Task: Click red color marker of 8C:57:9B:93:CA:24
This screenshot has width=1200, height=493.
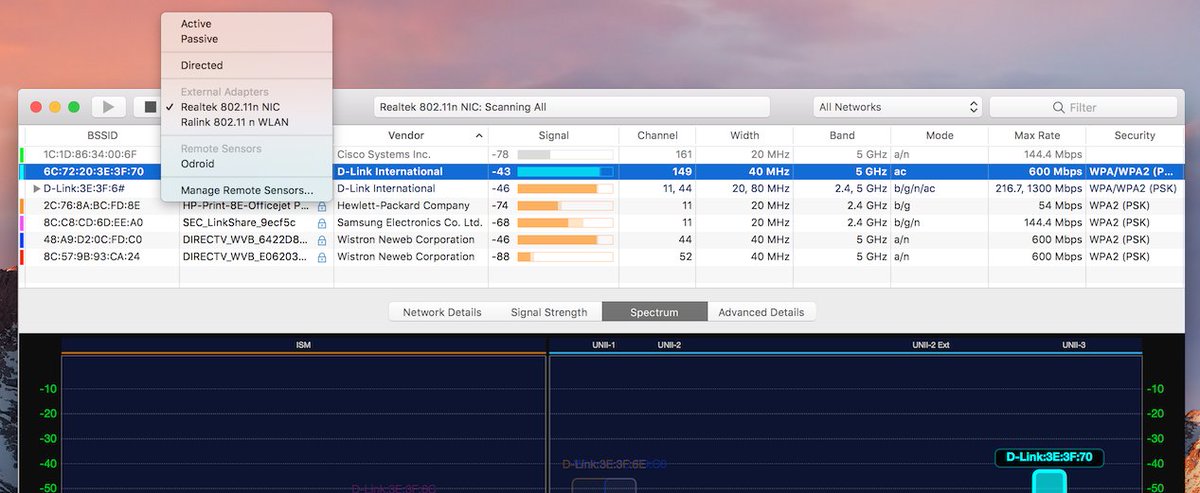Action: [x=22, y=257]
